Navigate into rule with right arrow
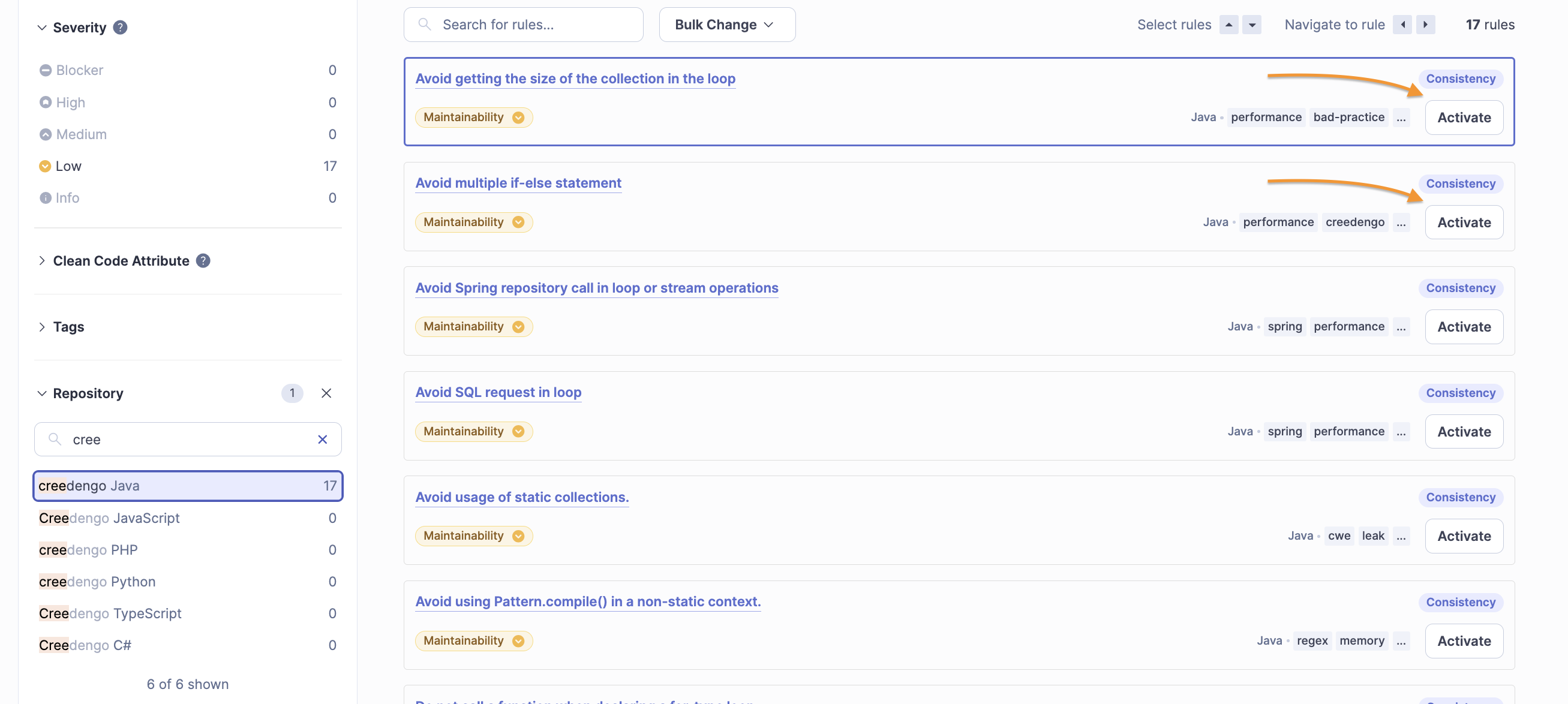1568x704 pixels. (x=1426, y=25)
